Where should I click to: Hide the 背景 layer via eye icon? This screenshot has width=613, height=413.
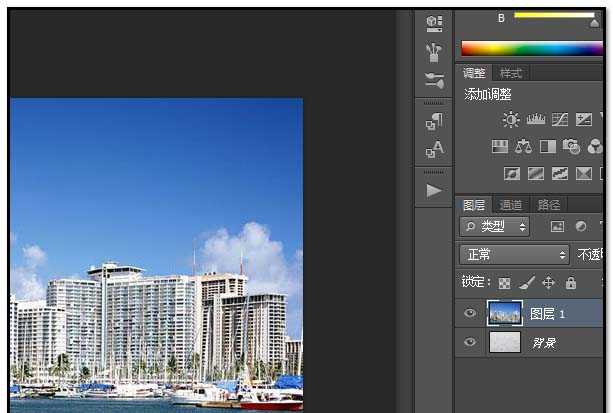point(470,343)
